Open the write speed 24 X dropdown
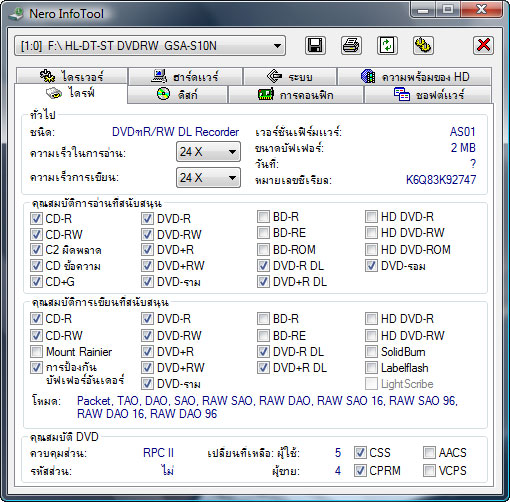This screenshot has height=502, width=510. coord(208,178)
